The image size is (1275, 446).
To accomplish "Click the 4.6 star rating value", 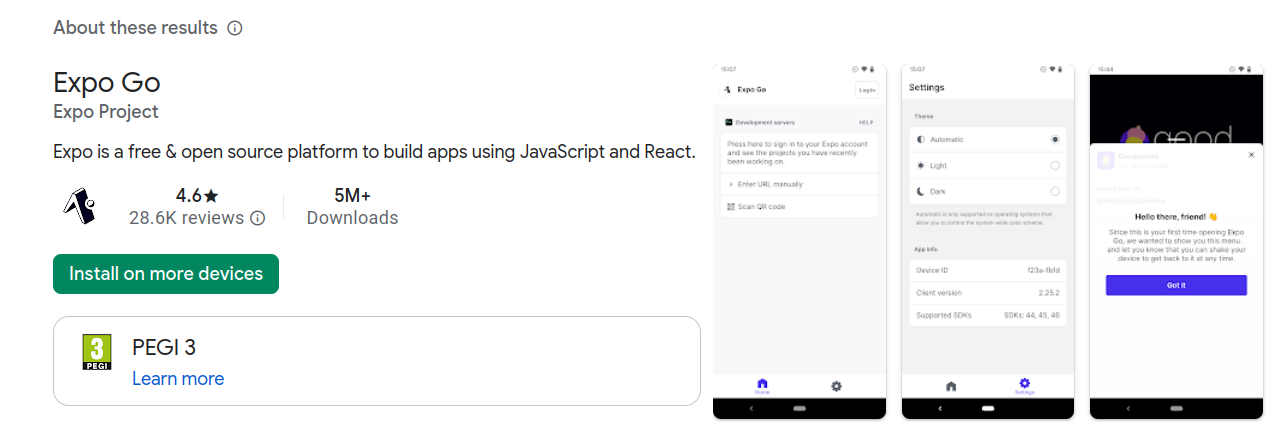I will click(x=197, y=195).
